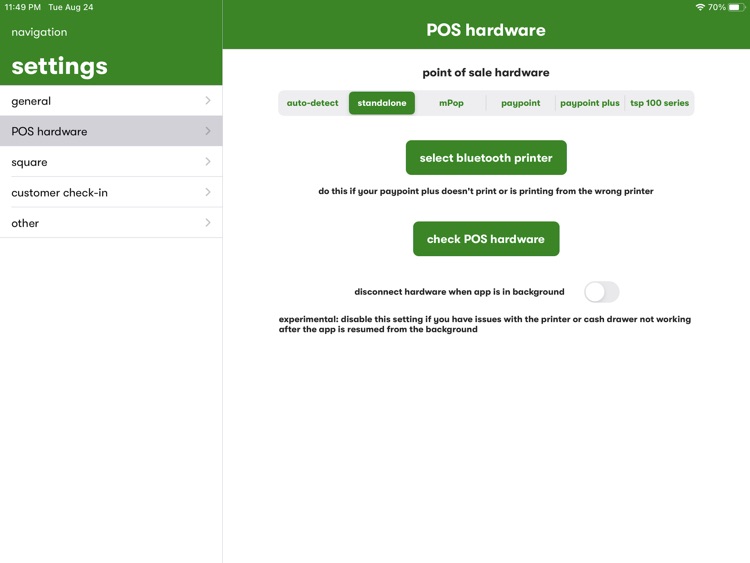Switch to tsp 100 series hardware
750x563 pixels.
click(x=659, y=103)
